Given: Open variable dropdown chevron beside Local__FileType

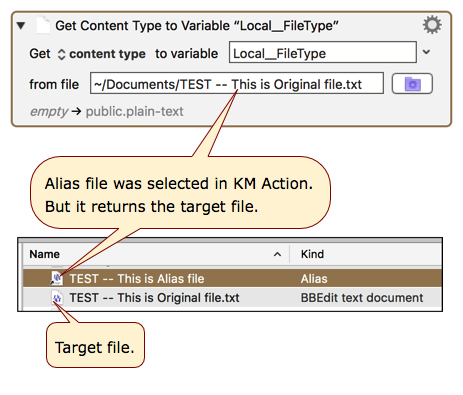Looking at the screenshot, I should pos(426,52).
